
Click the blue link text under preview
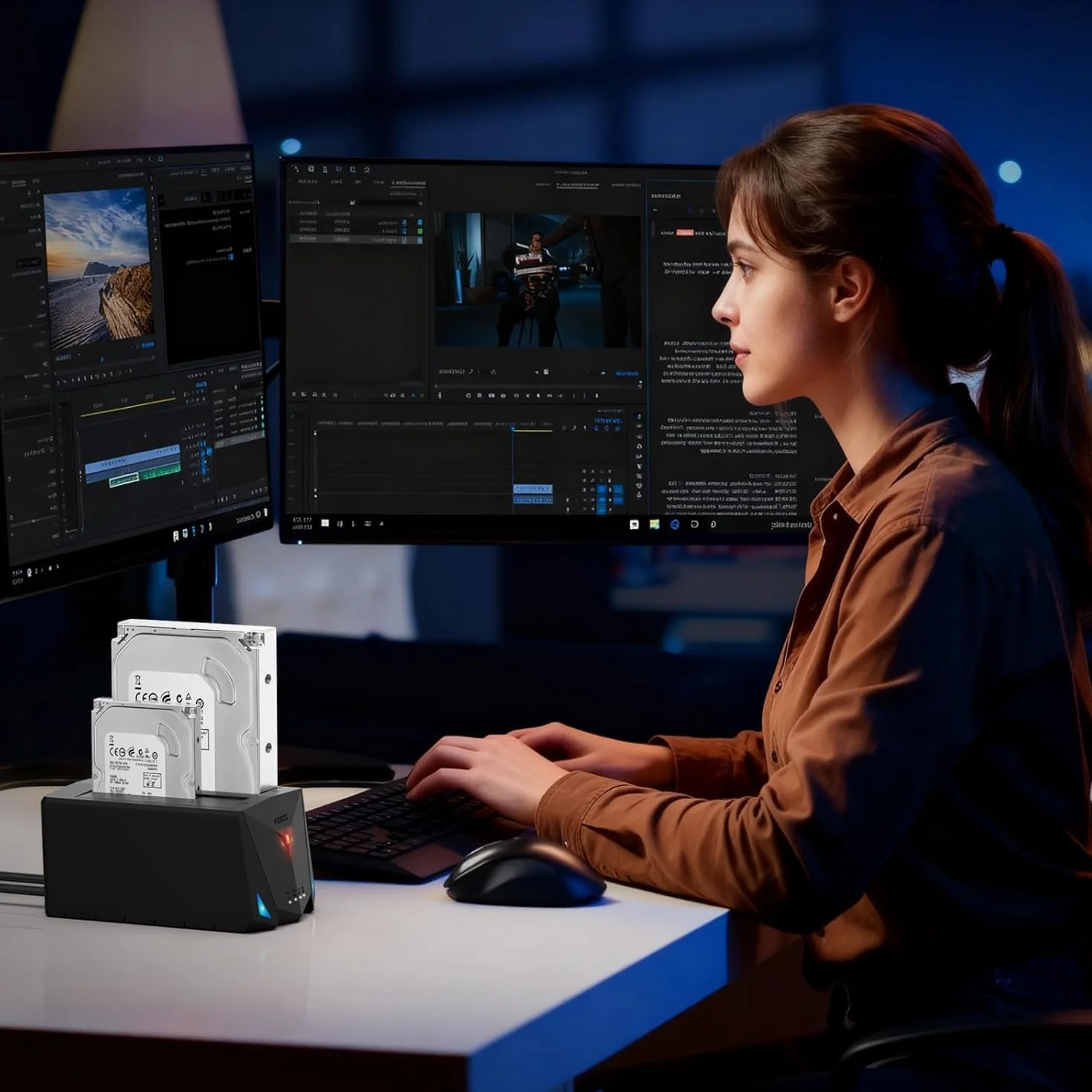click(x=626, y=374)
